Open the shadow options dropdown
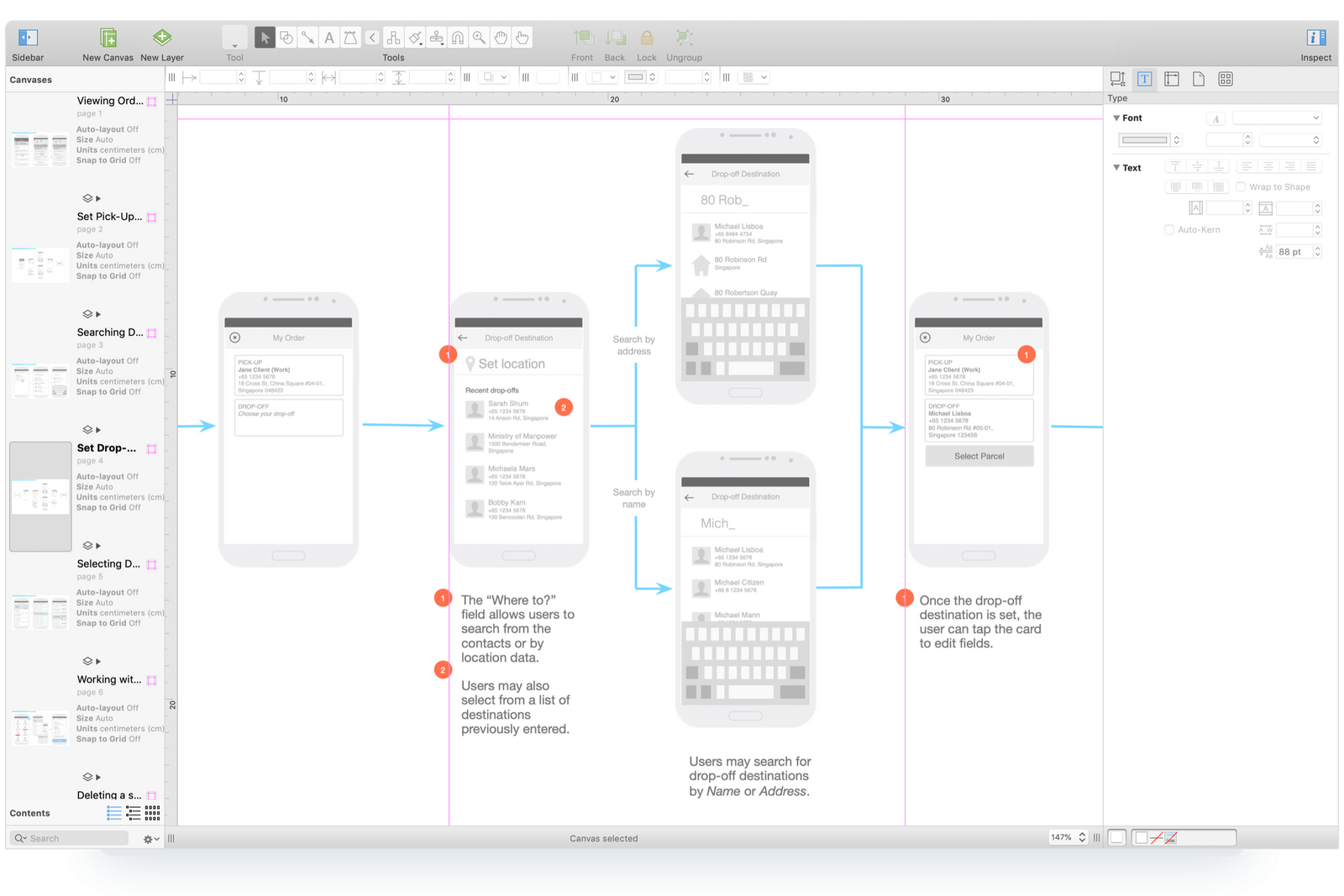The image size is (1344, 896). point(493,77)
